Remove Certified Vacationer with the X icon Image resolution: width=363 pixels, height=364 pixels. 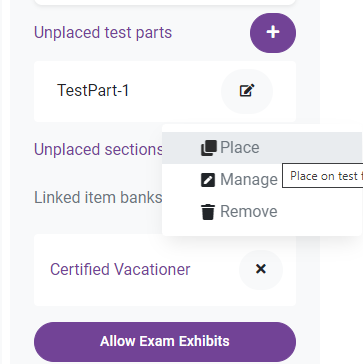(x=261, y=269)
